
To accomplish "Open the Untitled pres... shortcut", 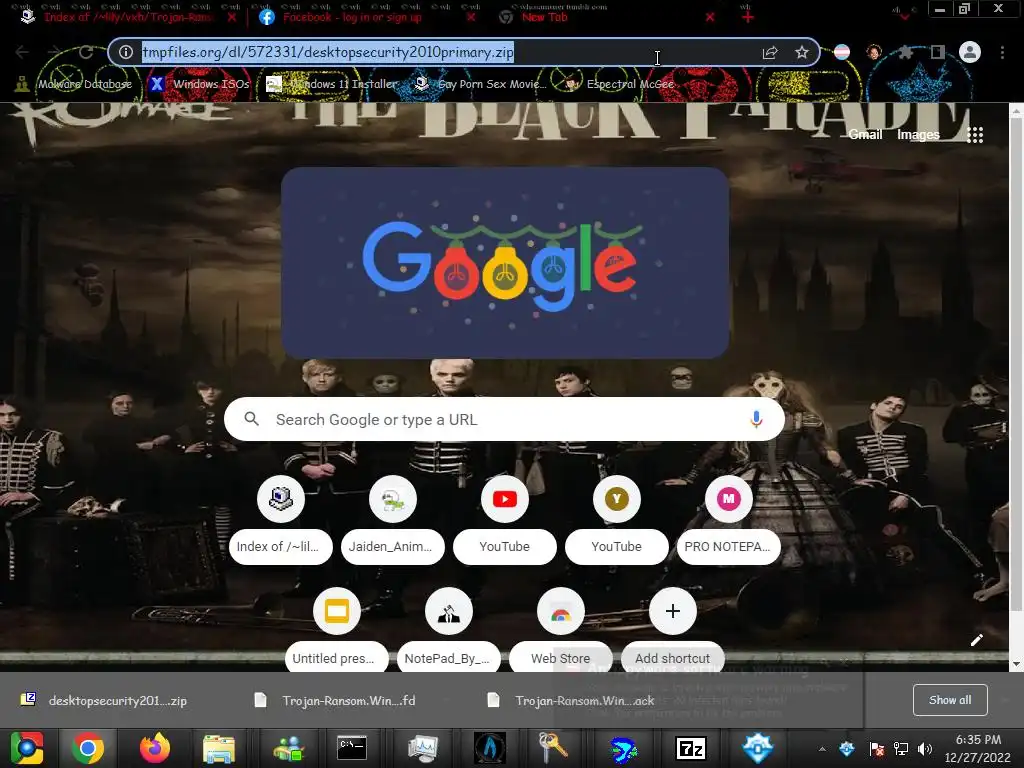I will 337,631.
